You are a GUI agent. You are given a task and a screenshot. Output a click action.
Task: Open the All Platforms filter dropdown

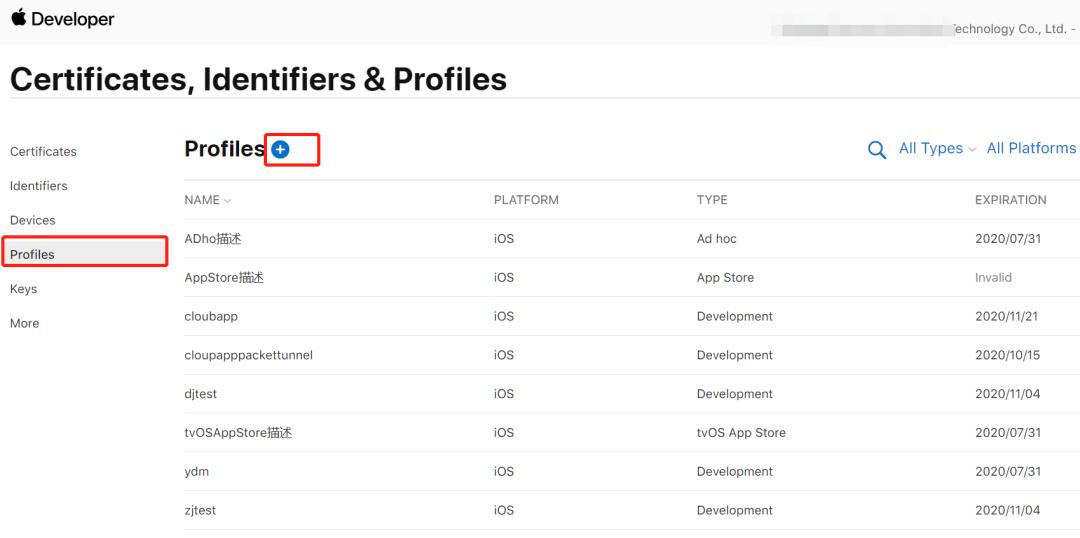(x=1031, y=148)
